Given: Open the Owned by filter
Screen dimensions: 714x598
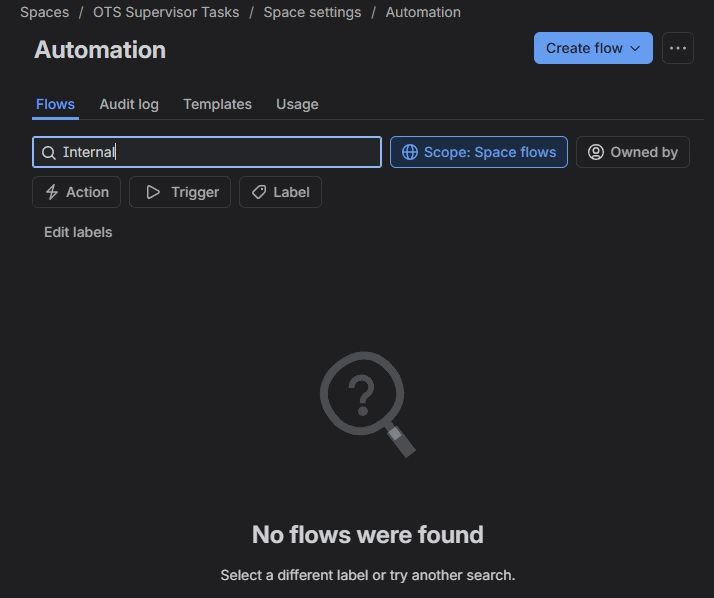Looking at the screenshot, I should (632, 152).
